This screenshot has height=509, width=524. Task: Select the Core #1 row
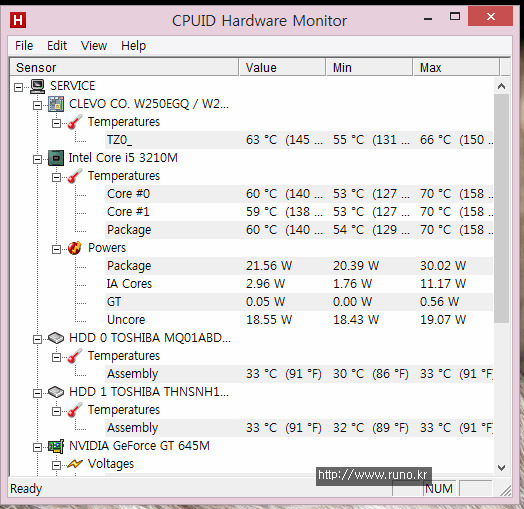tap(299, 212)
